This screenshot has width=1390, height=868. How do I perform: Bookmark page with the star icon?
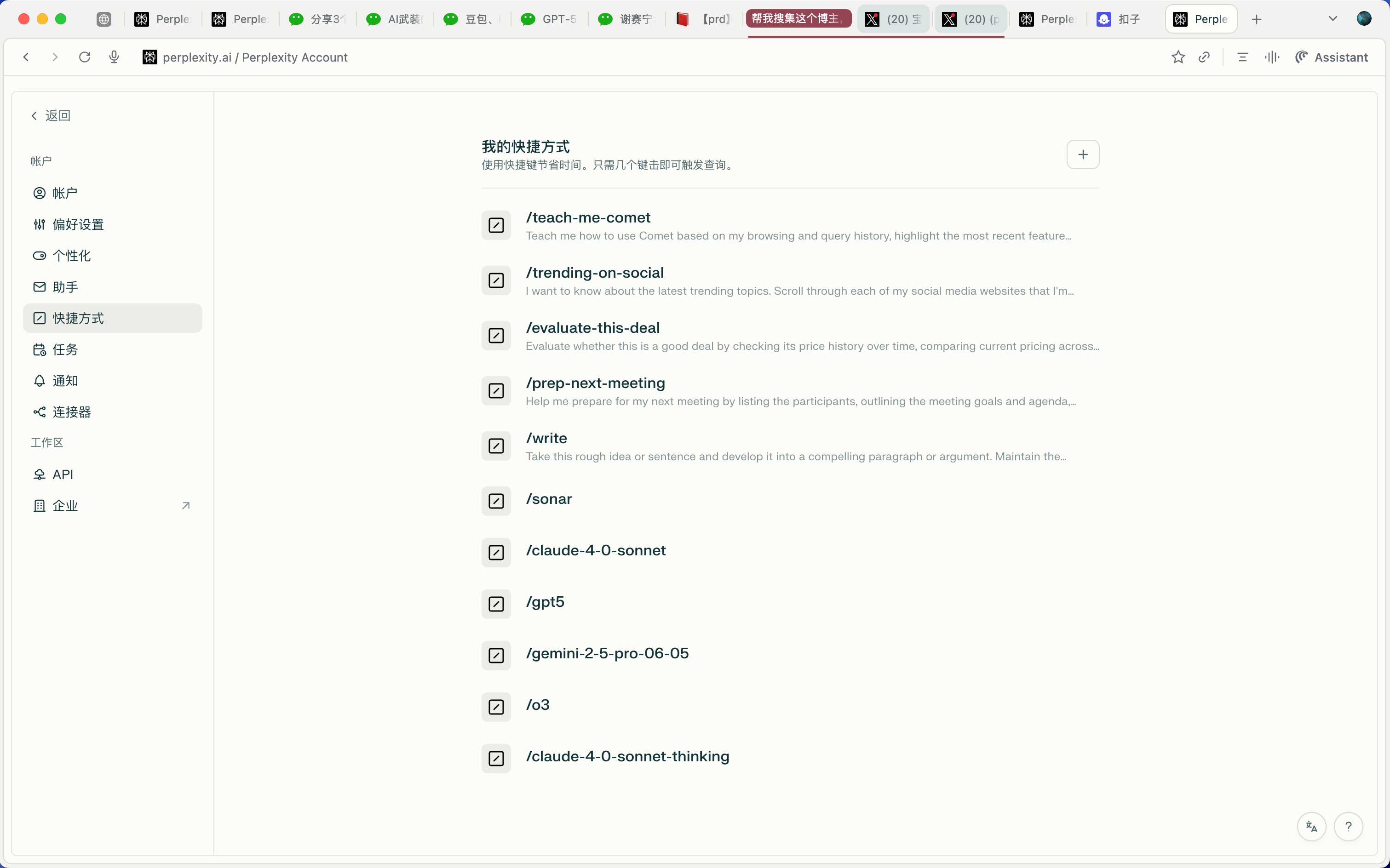click(1178, 57)
